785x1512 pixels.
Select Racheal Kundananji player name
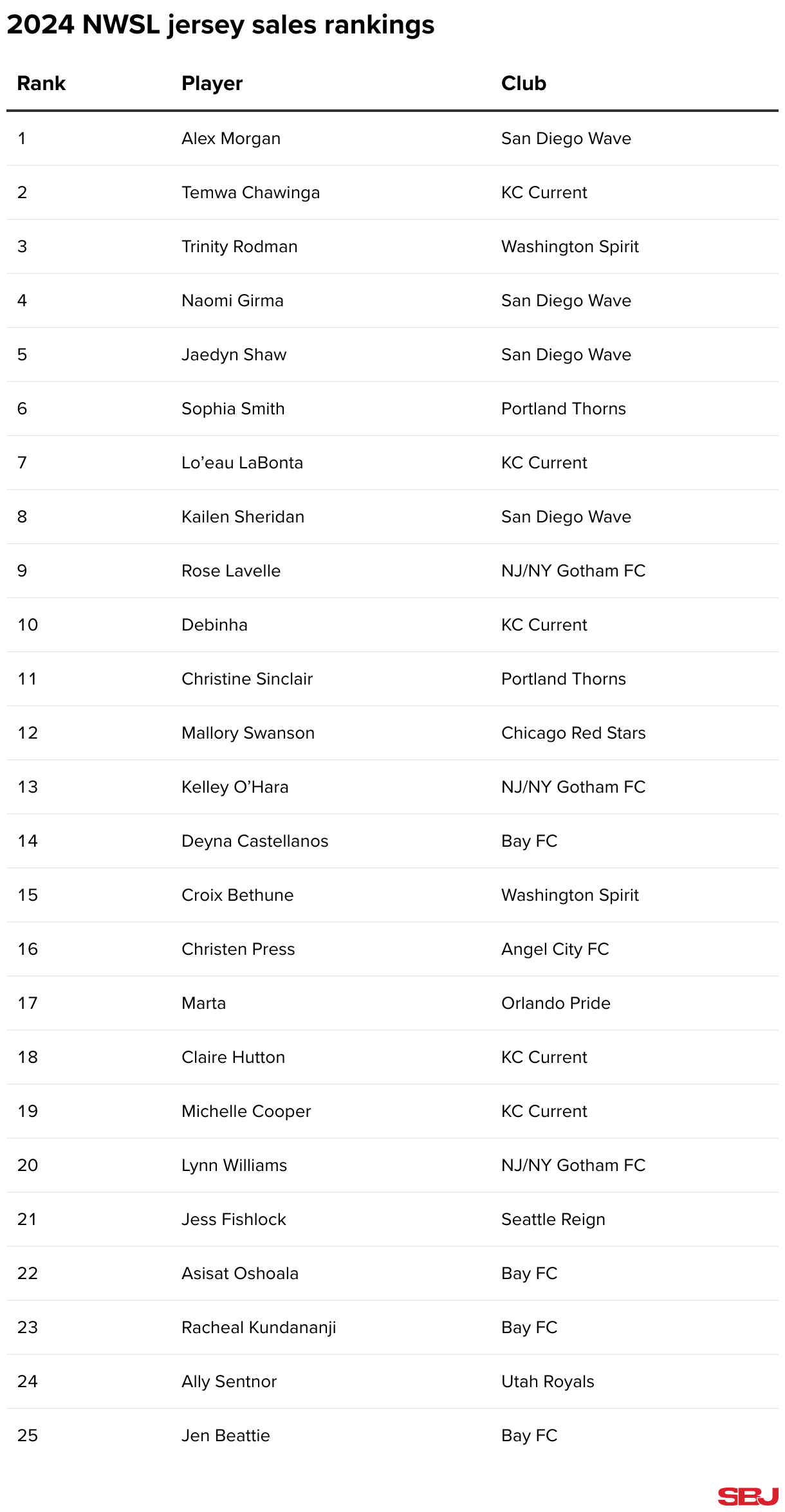(x=259, y=1328)
